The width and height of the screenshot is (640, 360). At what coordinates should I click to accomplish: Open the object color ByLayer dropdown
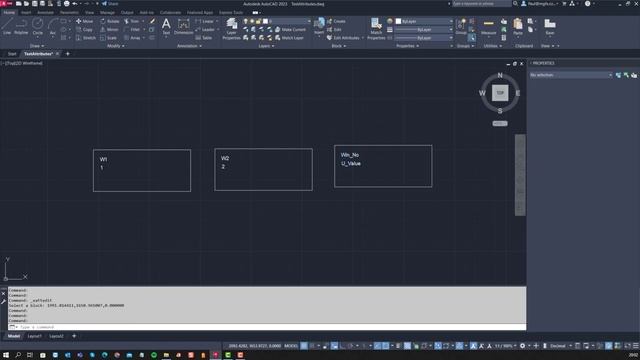coord(424,21)
